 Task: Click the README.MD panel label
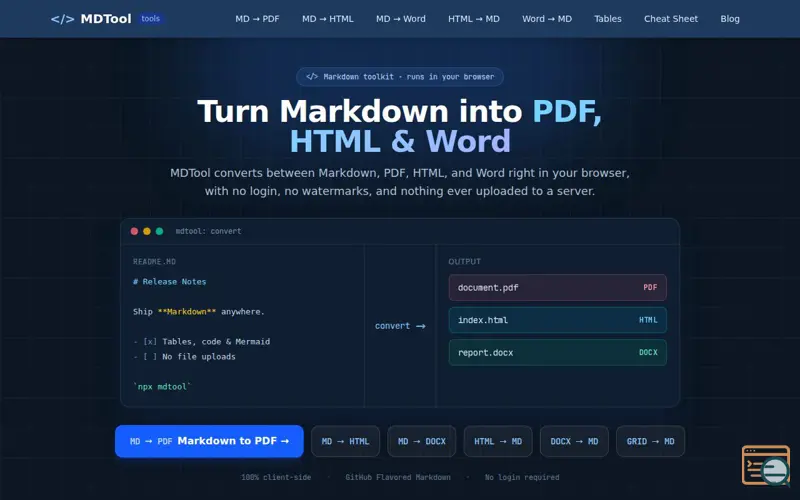coord(154,262)
